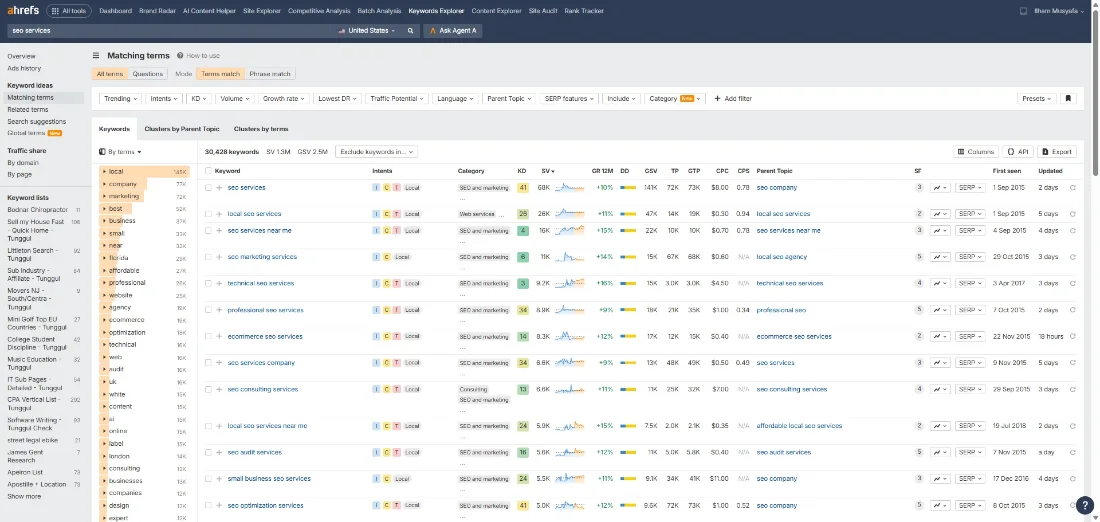1100x522 pixels.
Task: Open the SERP features filter dropdown
Action: 569,99
